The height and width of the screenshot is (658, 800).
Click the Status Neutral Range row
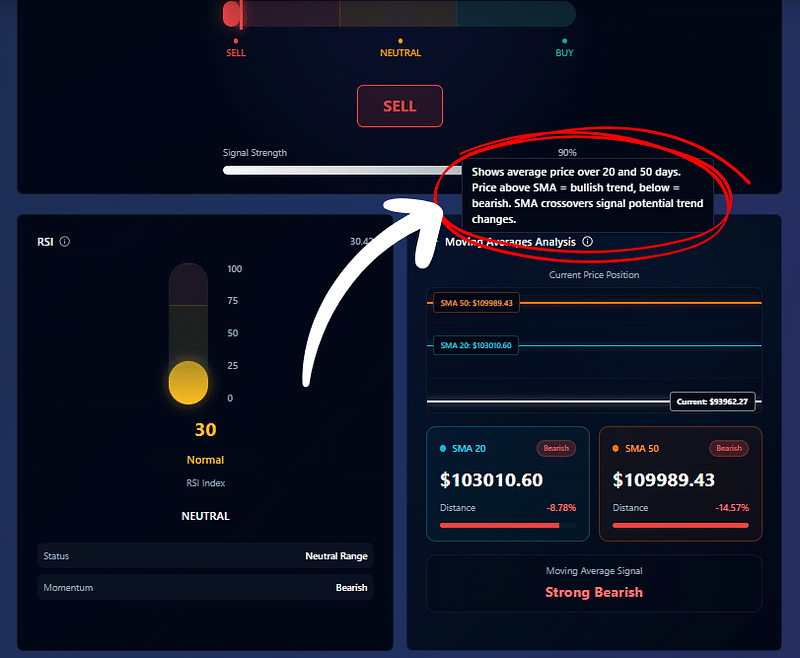pyautogui.click(x=205, y=556)
